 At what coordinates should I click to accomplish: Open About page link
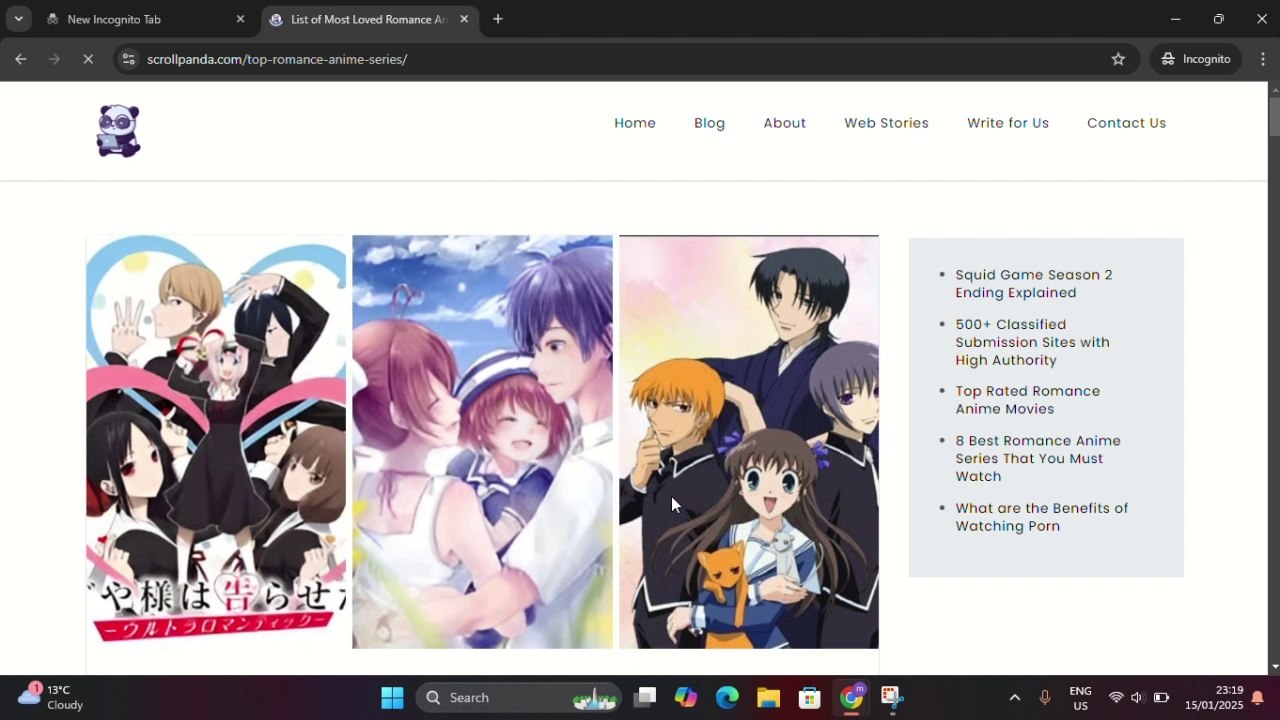[784, 123]
